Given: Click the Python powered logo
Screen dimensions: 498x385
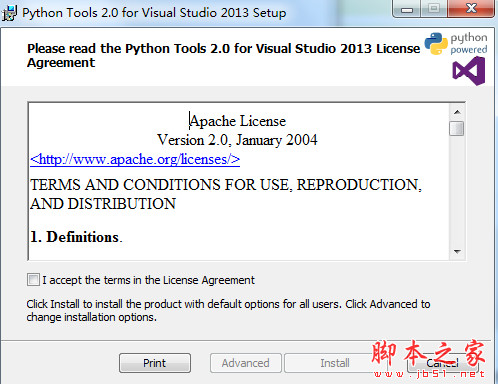Looking at the screenshot, I should click(456, 43).
